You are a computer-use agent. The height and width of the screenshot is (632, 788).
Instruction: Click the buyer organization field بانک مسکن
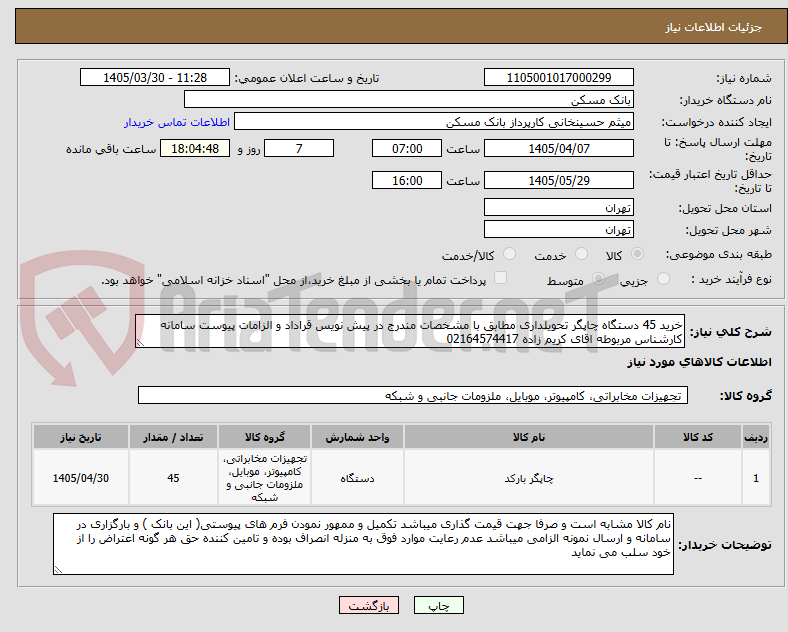tap(409, 99)
